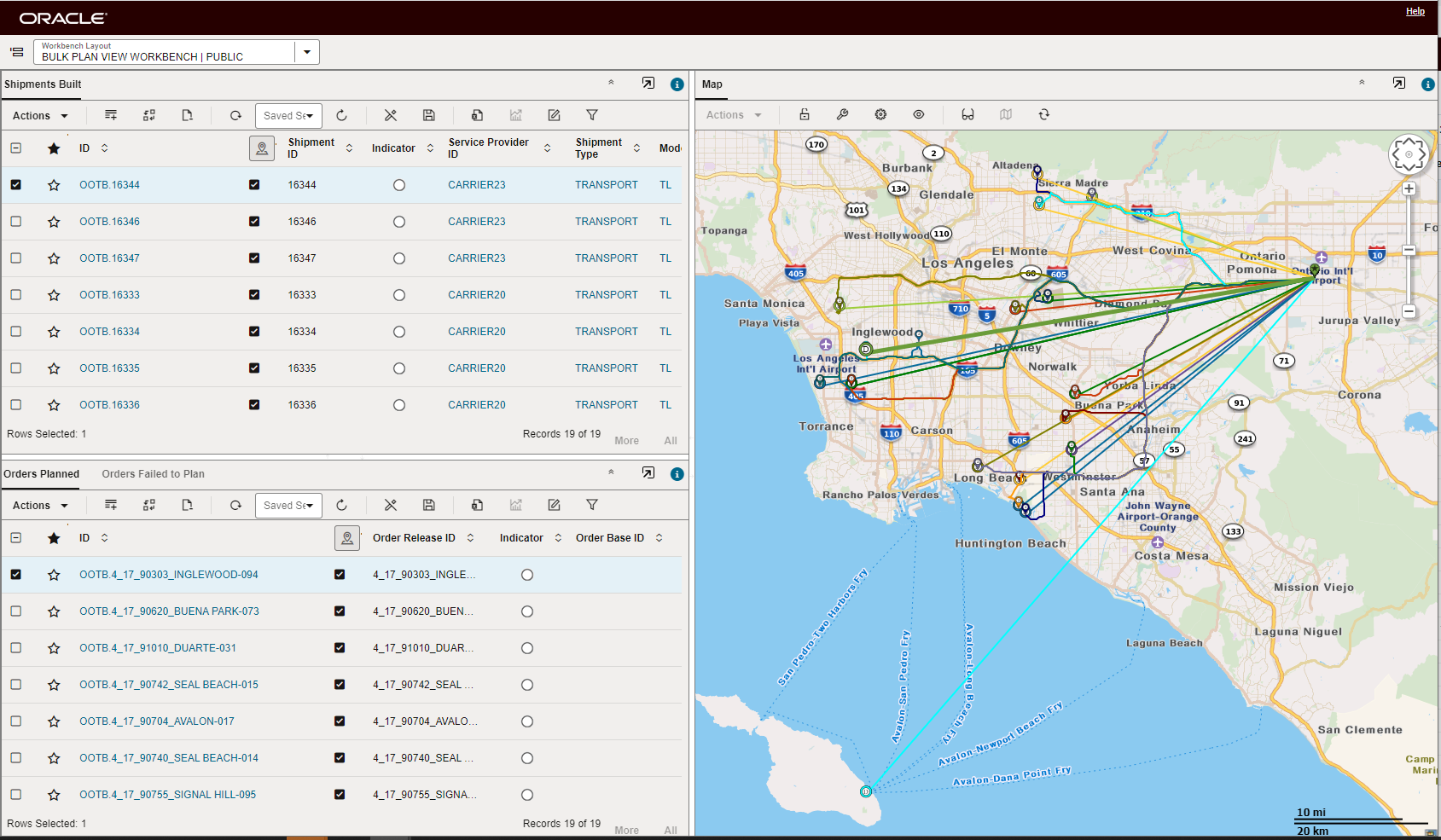
Task: Click the eye icon in Map toolbar
Action: click(x=919, y=114)
